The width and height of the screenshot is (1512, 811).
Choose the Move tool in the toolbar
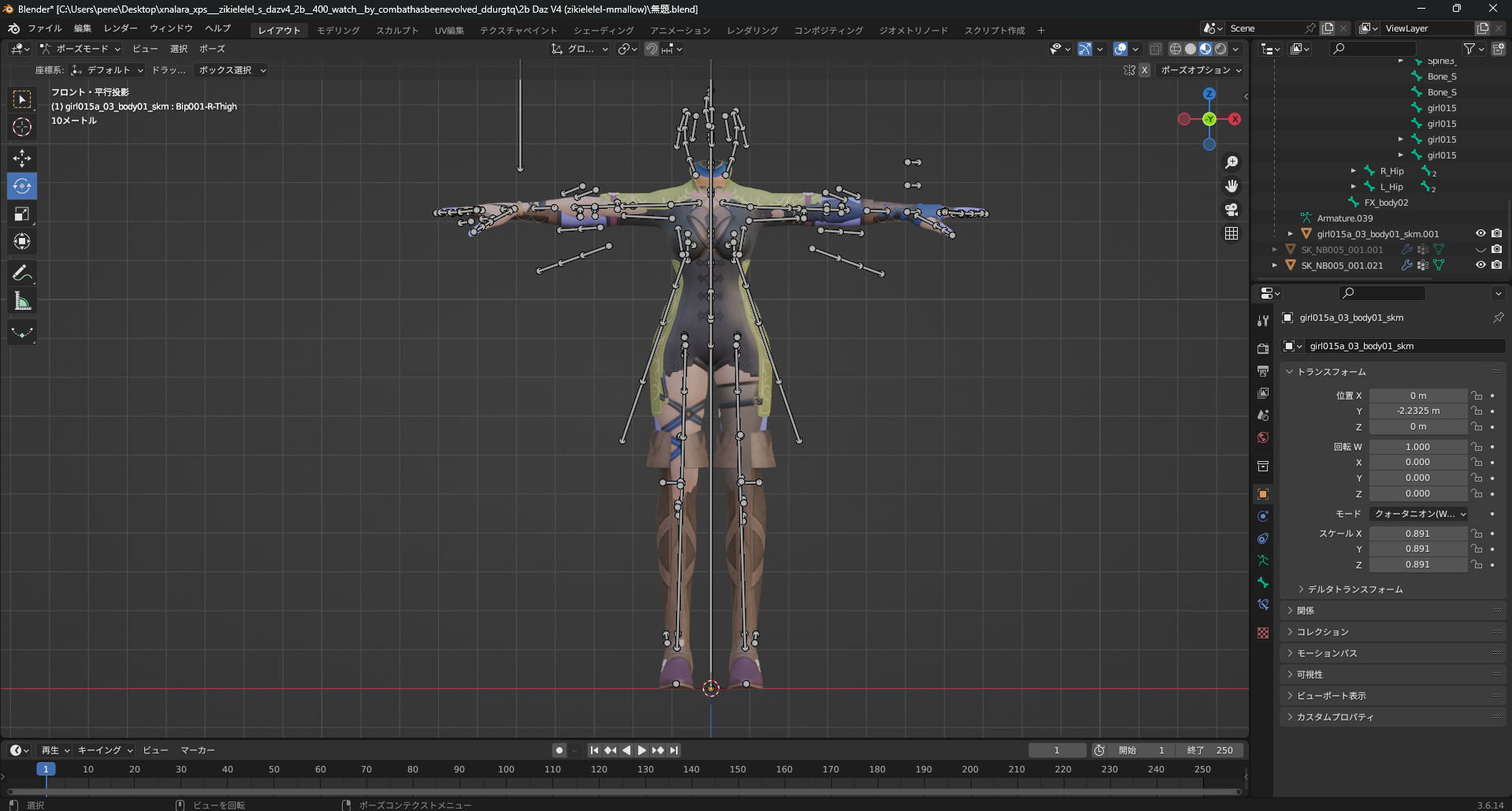point(22,158)
